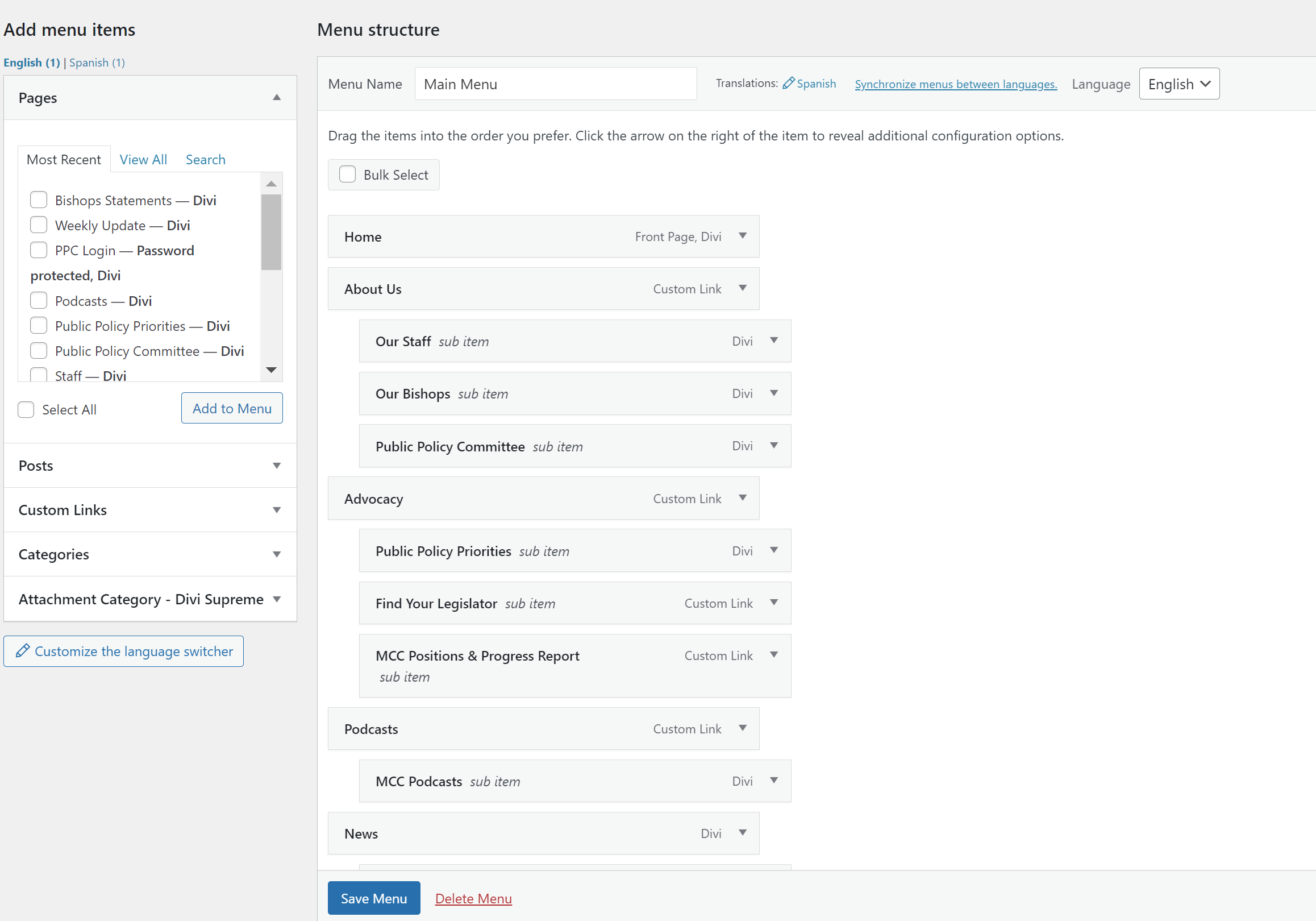This screenshot has width=1316, height=921.
Task: Tick the Select All checkbox
Action: point(26,409)
